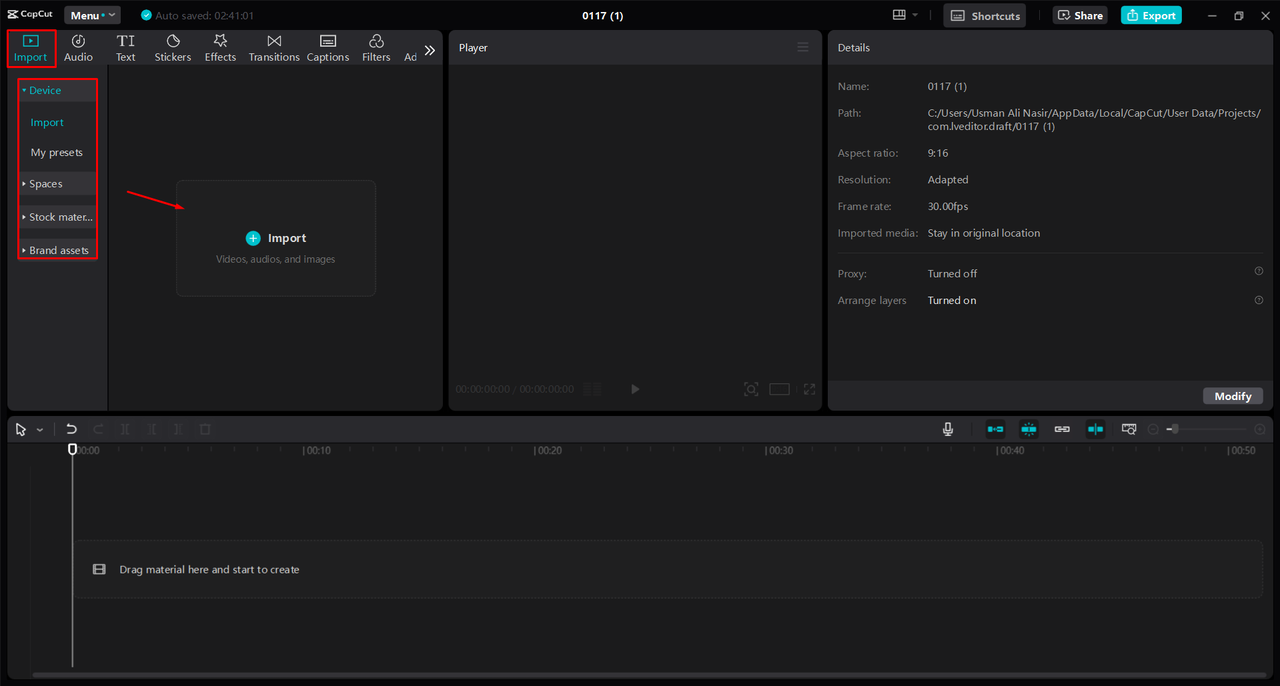The height and width of the screenshot is (686, 1280).
Task: Enter full screen preview mode
Action: pyautogui.click(x=810, y=389)
